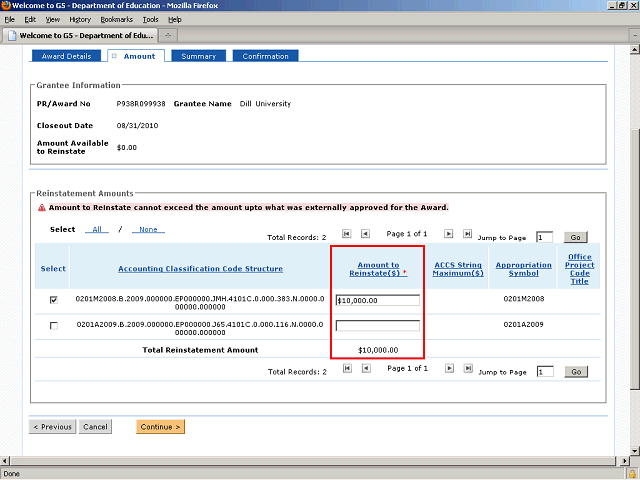640x480 pixels.
Task: Sort by Accounting Classification Code Structure
Action: pos(200,268)
